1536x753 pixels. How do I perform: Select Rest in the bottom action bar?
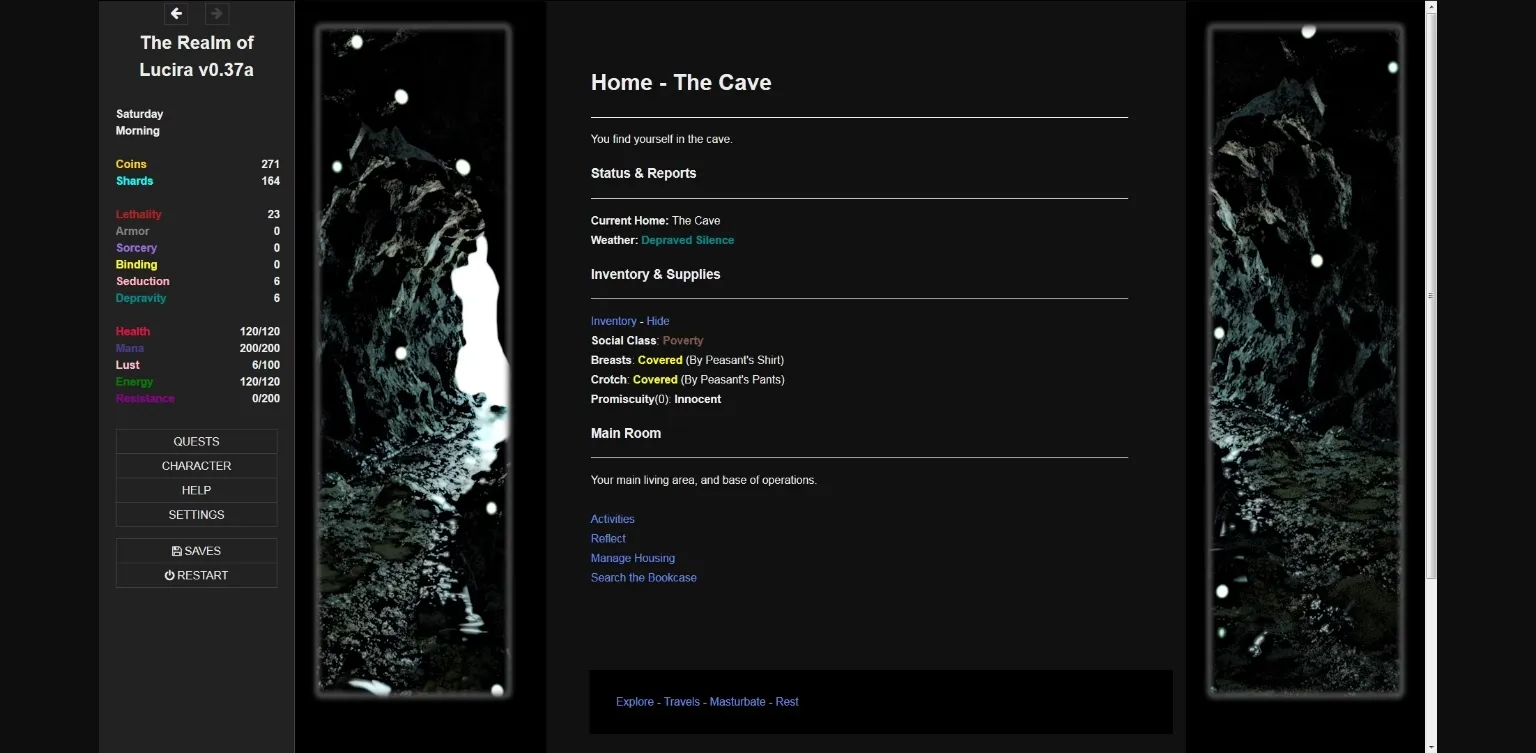pyautogui.click(x=787, y=702)
